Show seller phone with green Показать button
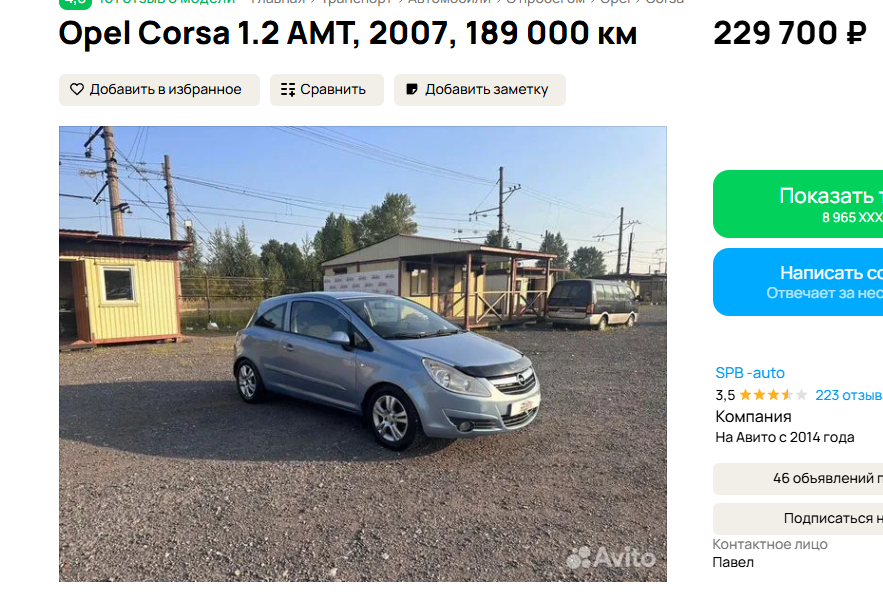This screenshot has width=883, height=600. pyautogui.click(x=798, y=204)
